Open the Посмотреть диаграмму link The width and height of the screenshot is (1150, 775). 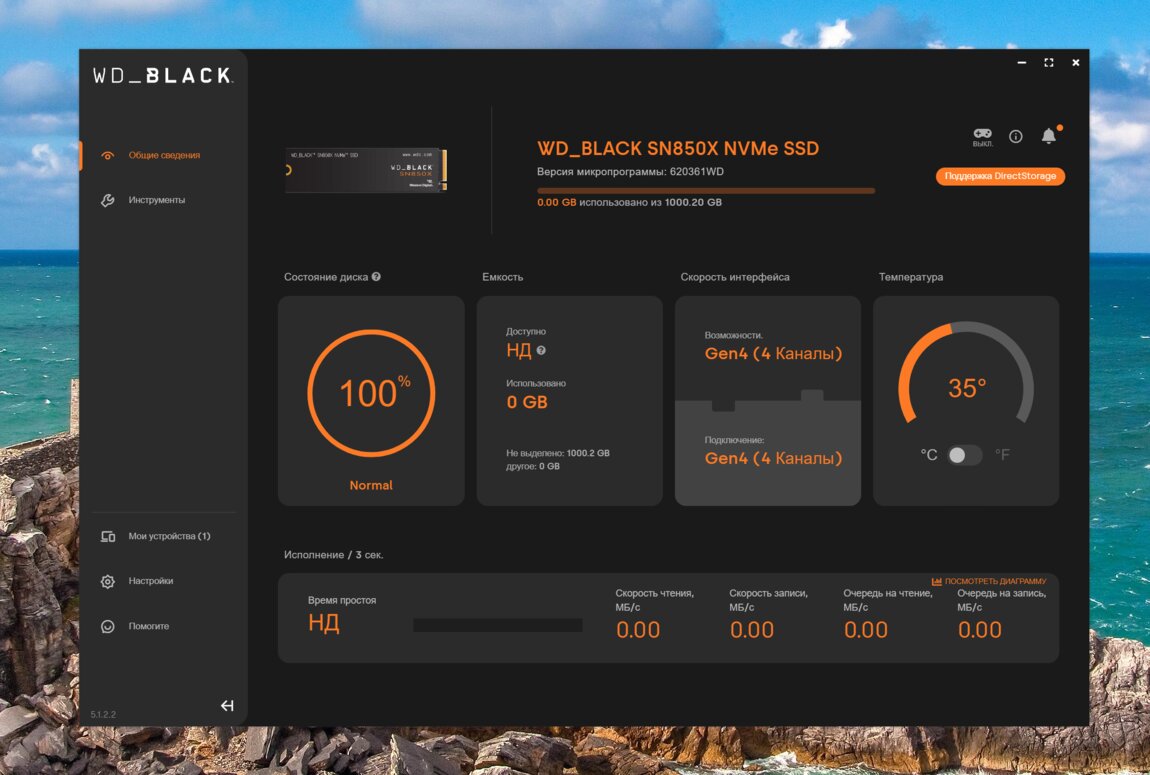(x=989, y=581)
